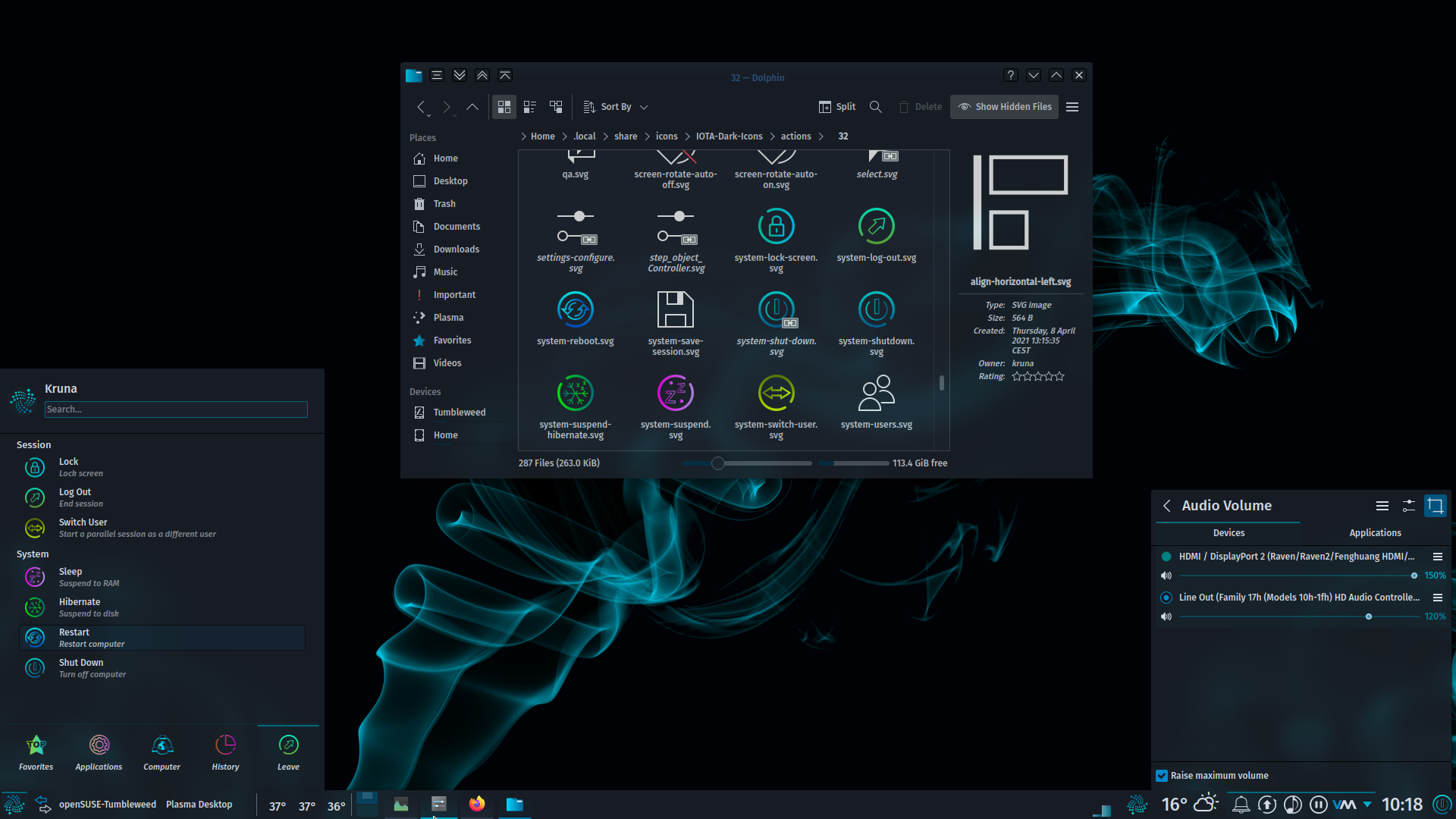Open the updates indicator in system tray
1456x819 pixels.
pyautogui.click(x=1267, y=805)
